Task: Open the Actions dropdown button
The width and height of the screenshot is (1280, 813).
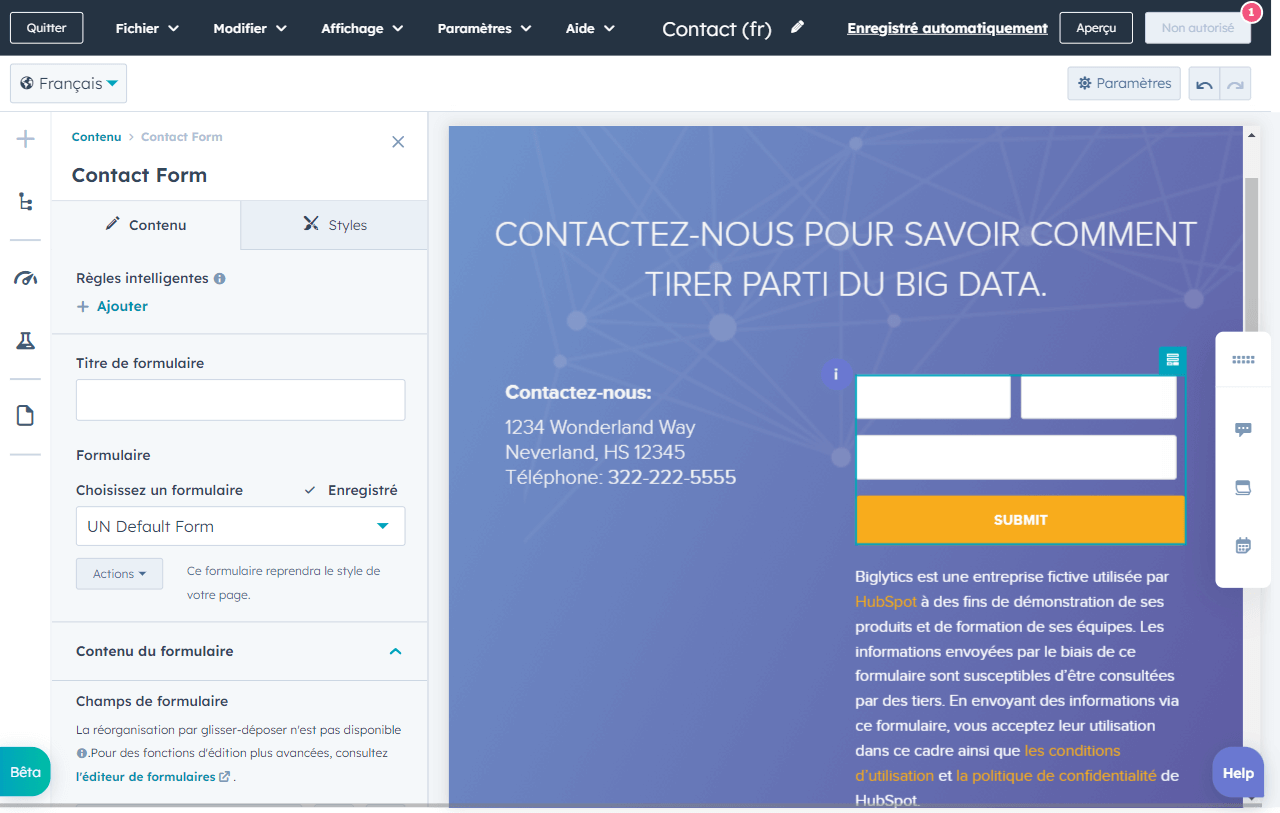Action: coord(119,574)
